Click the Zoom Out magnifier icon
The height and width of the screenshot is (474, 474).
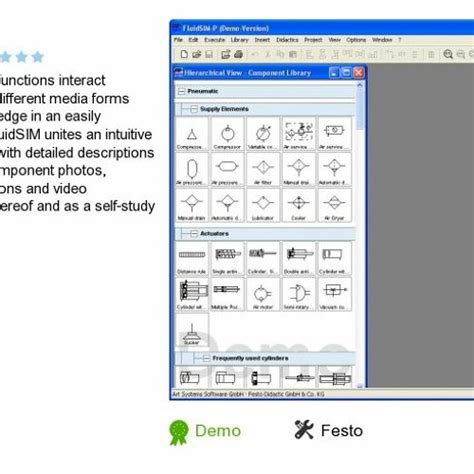(461, 54)
